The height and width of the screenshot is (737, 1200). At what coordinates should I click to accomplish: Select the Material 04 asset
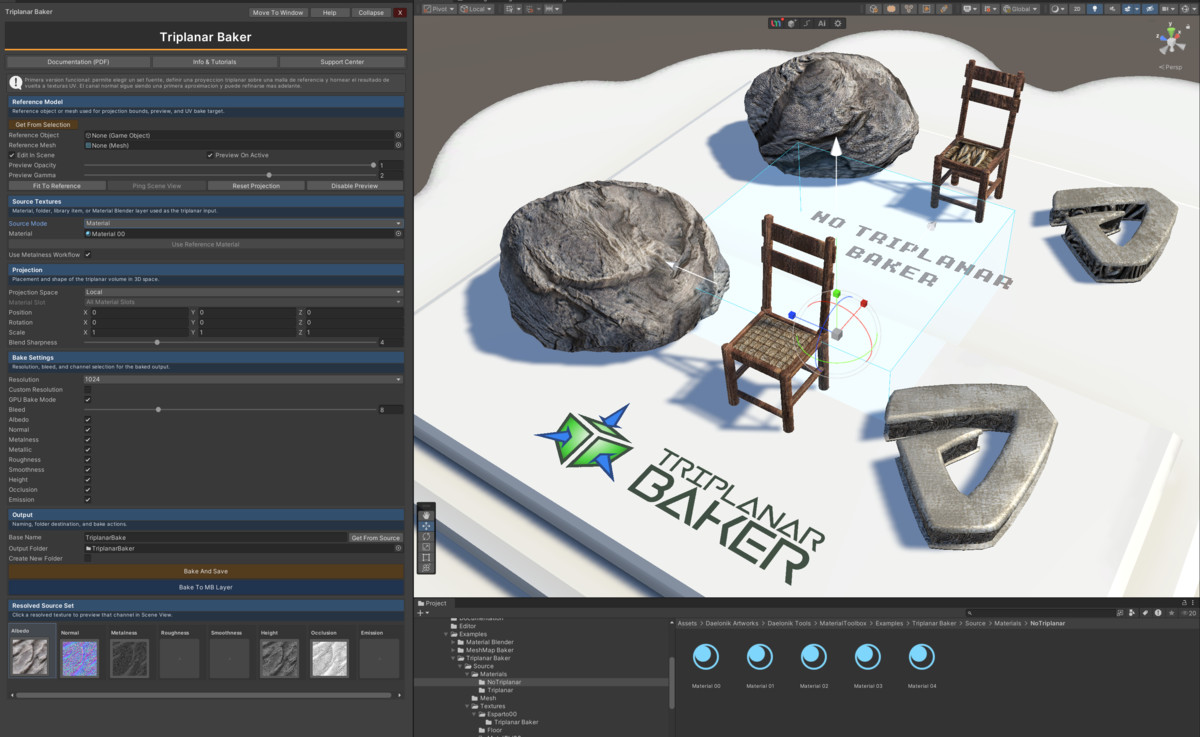922,657
